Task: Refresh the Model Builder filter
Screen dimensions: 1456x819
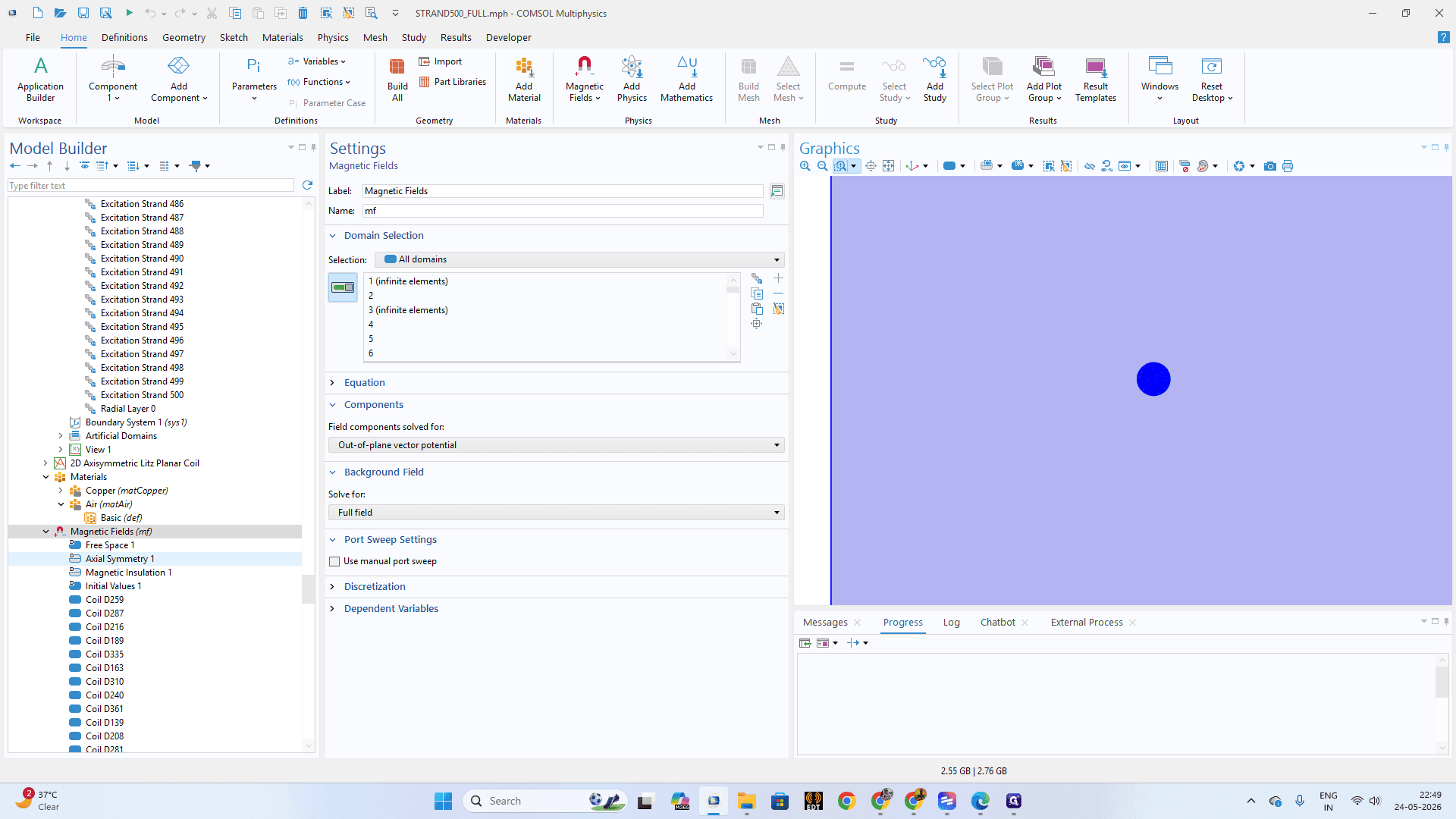Action: (307, 185)
